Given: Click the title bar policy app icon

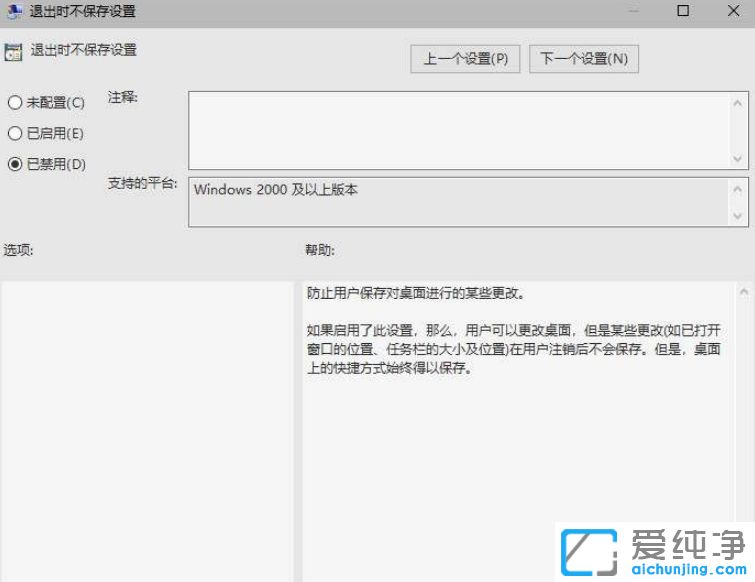Looking at the screenshot, I should point(14,11).
